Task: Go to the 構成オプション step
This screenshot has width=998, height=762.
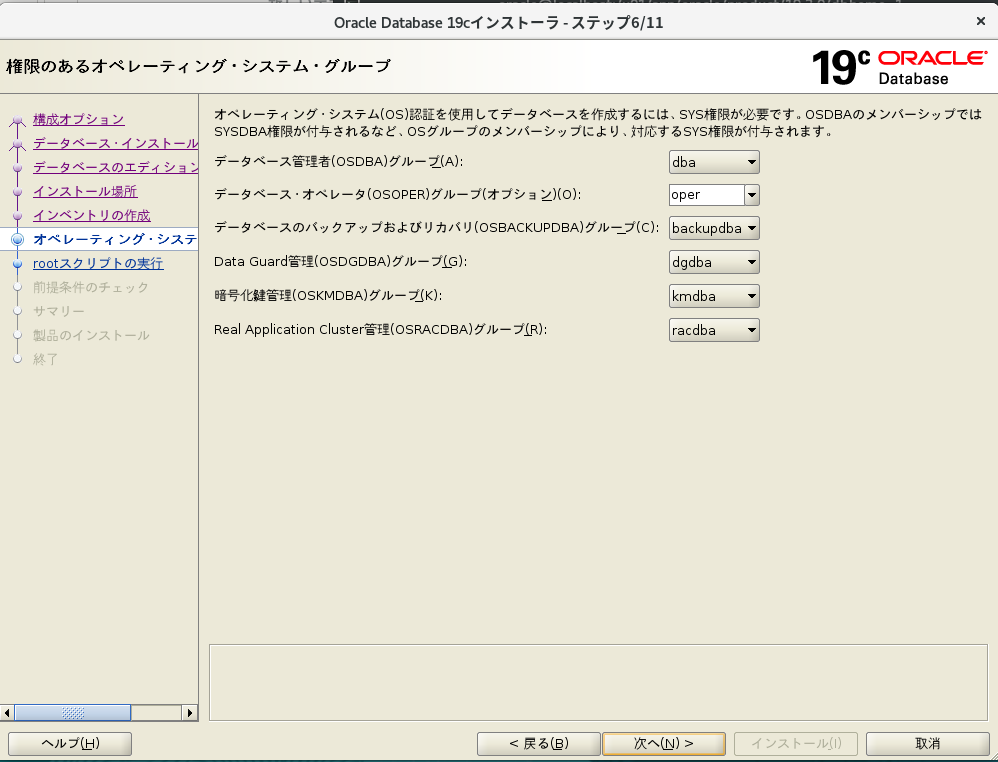Action: [x=78, y=120]
